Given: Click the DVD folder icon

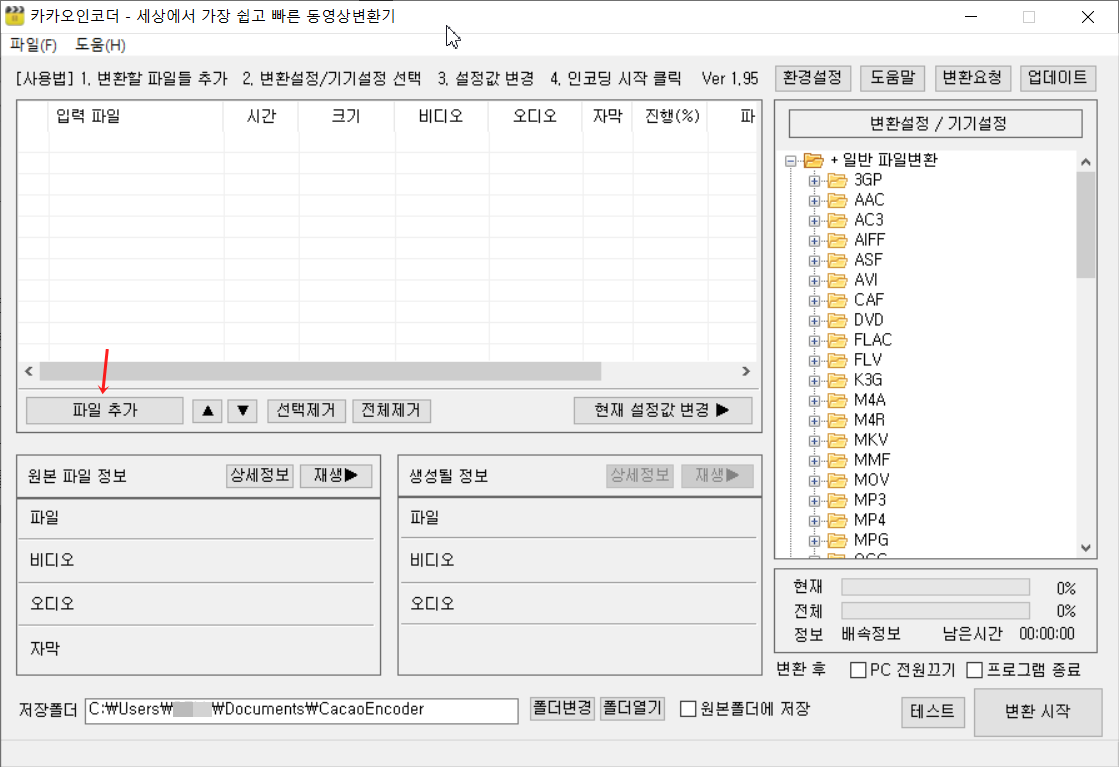Looking at the screenshot, I should pos(837,320).
